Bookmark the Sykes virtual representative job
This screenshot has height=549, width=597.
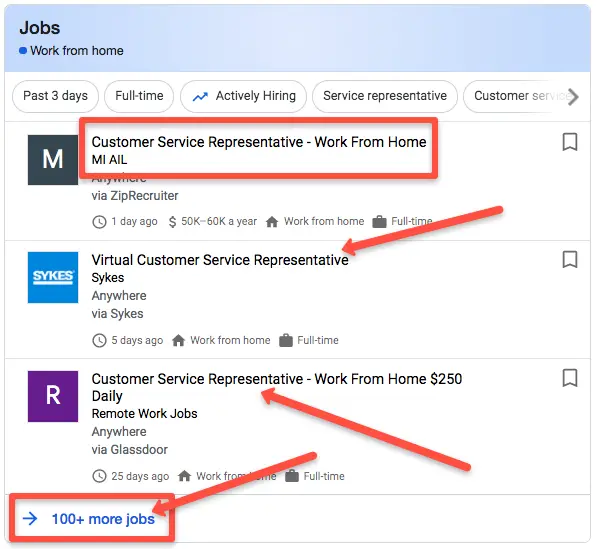(570, 260)
